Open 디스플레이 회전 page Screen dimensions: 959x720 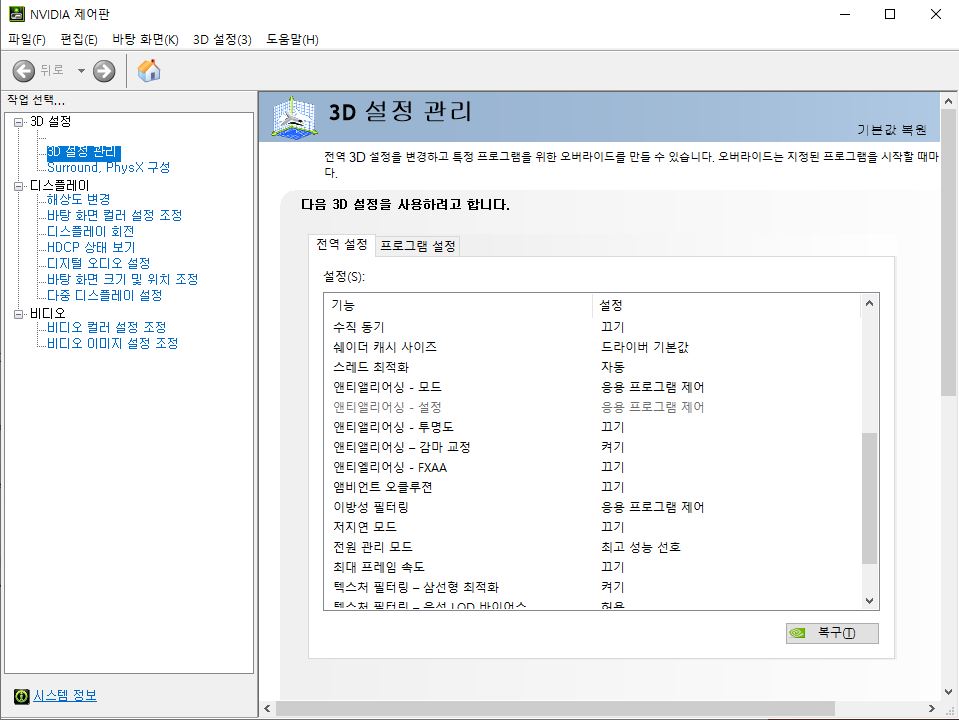(x=91, y=231)
